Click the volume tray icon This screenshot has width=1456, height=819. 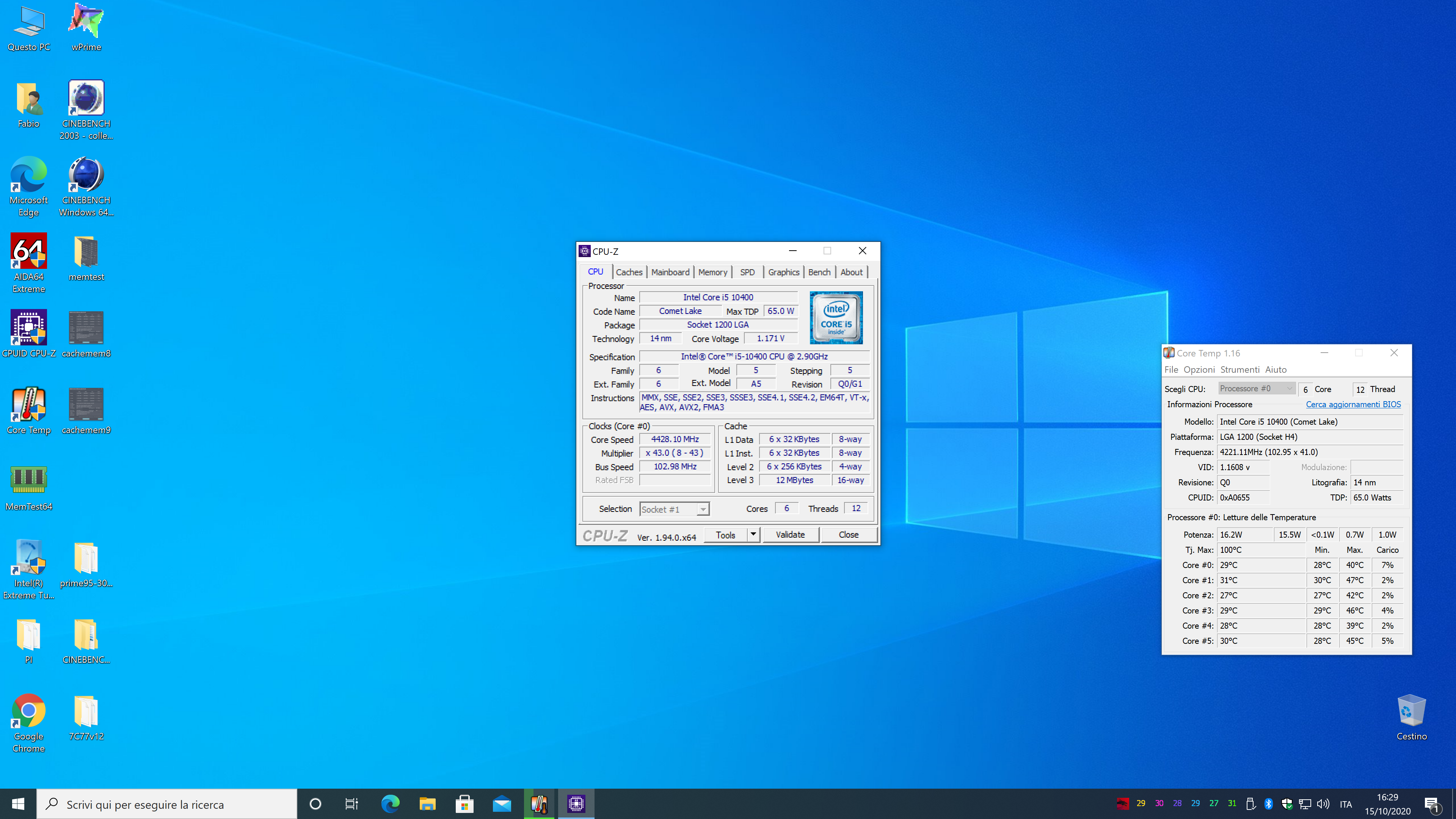pos(1323,804)
